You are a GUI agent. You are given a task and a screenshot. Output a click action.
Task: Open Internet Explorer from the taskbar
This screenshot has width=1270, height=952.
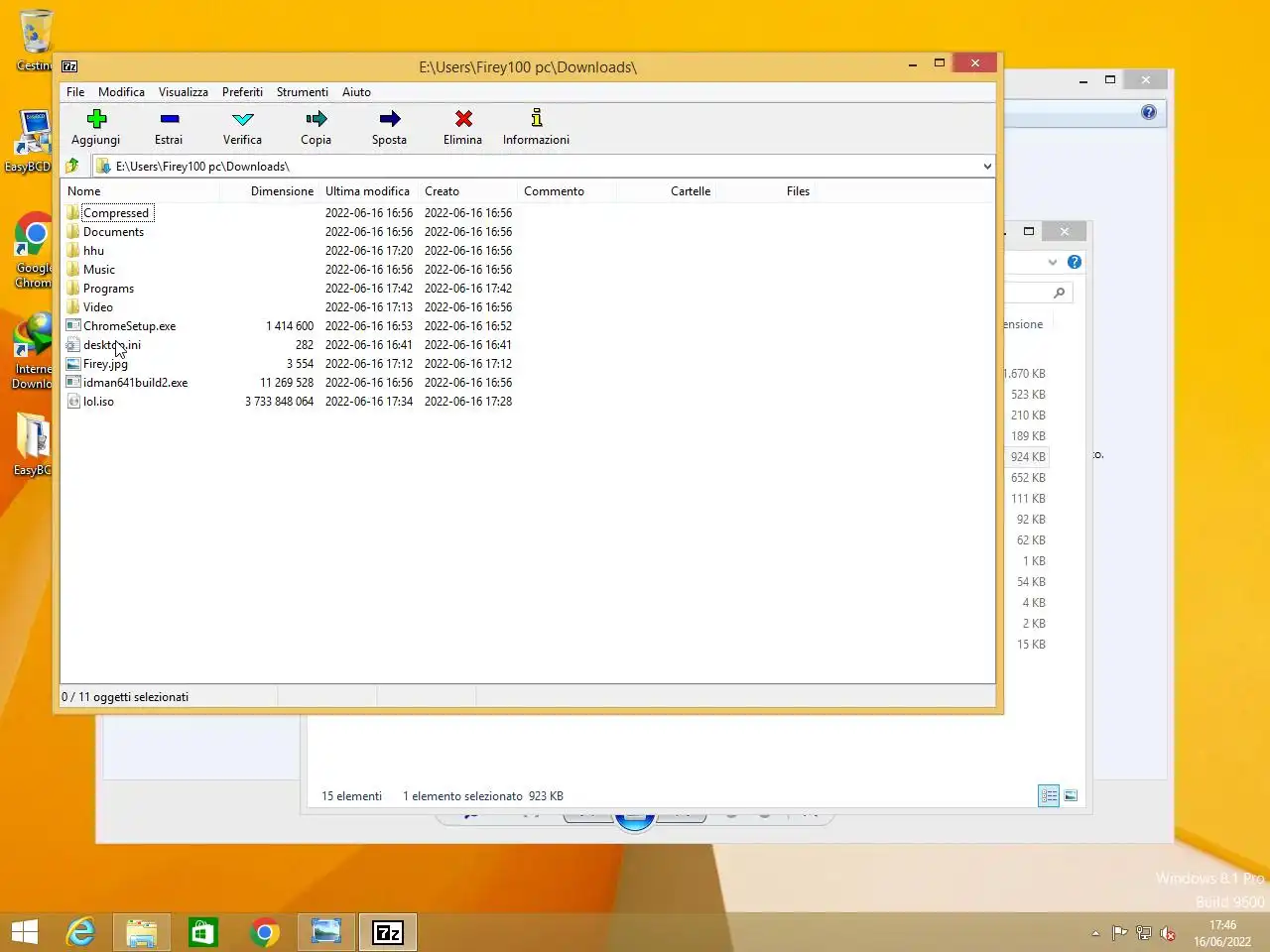(x=80, y=932)
